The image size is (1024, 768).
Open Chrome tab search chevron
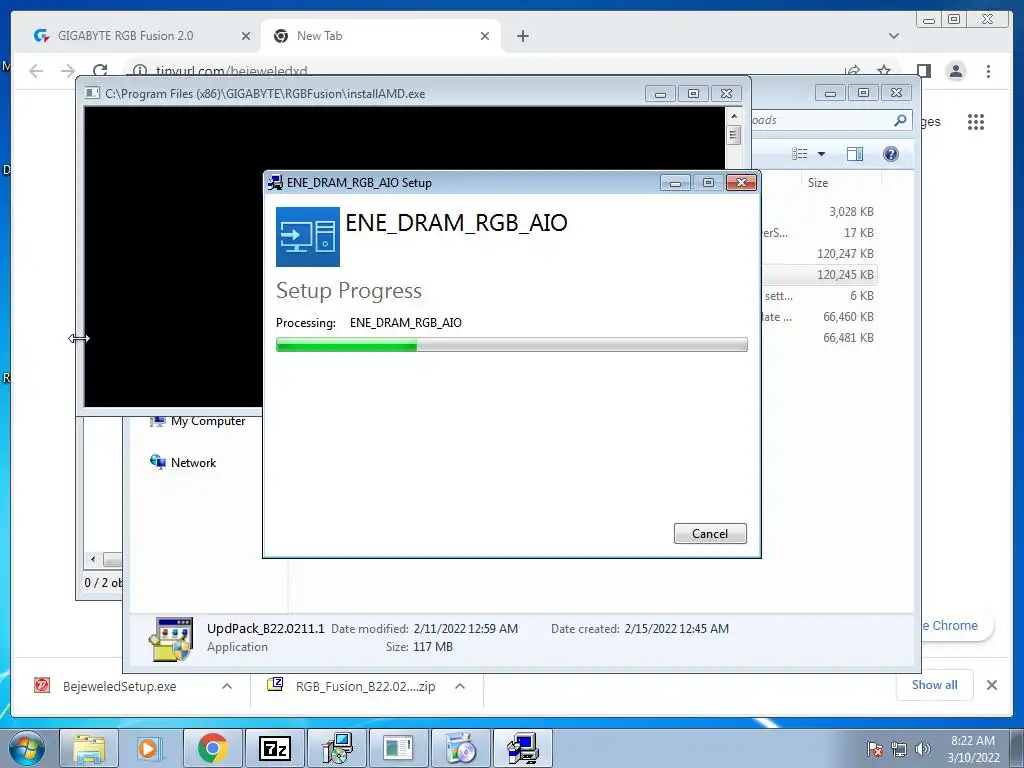893,36
